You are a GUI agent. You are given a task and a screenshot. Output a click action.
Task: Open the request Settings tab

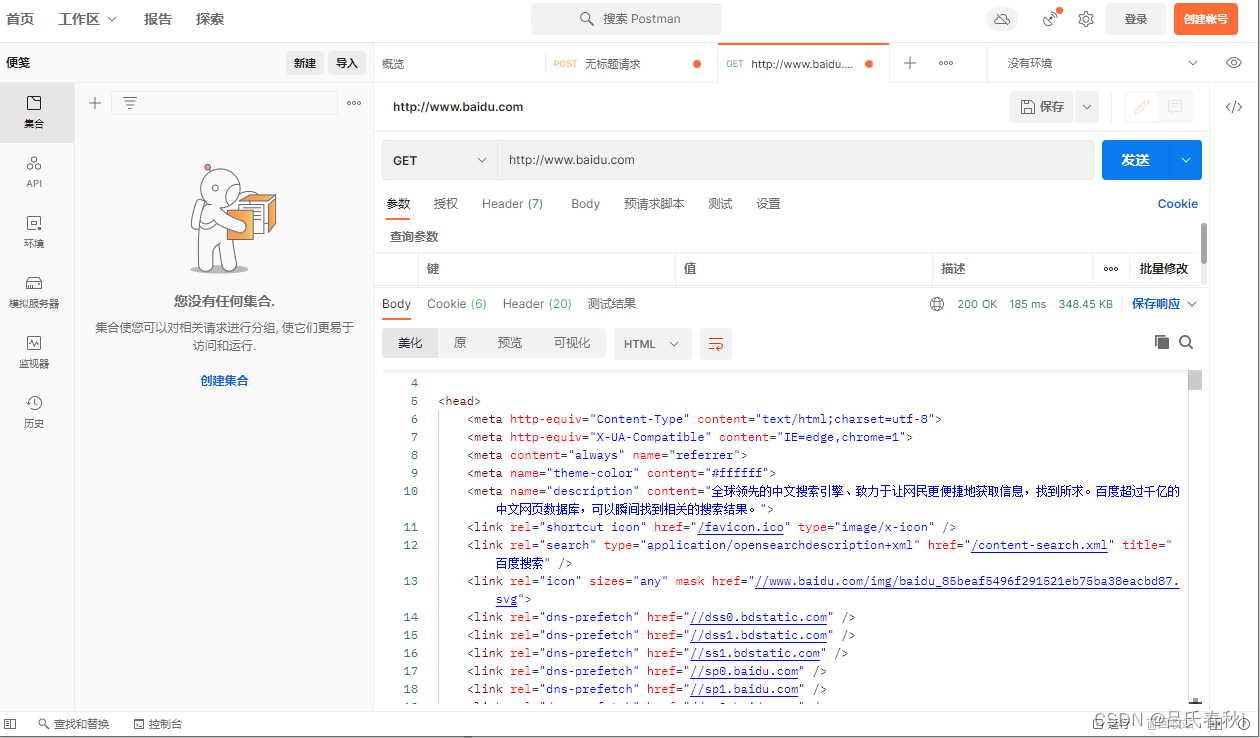click(768, 204)
